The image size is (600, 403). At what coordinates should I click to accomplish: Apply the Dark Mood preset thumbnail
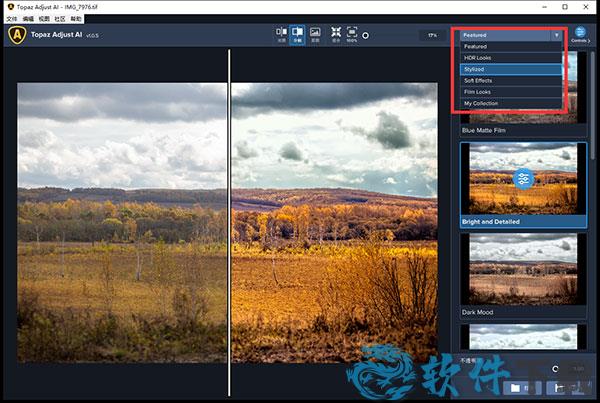tap(523, 268)
